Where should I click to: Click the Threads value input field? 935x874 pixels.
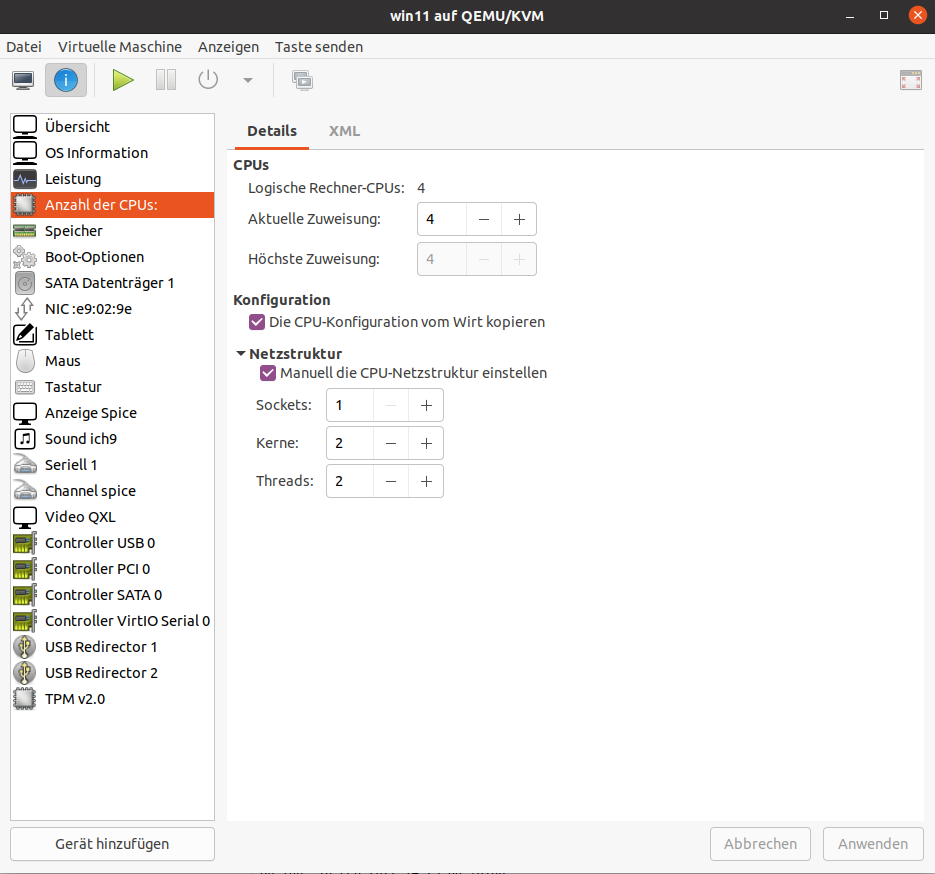coord(351,481)
